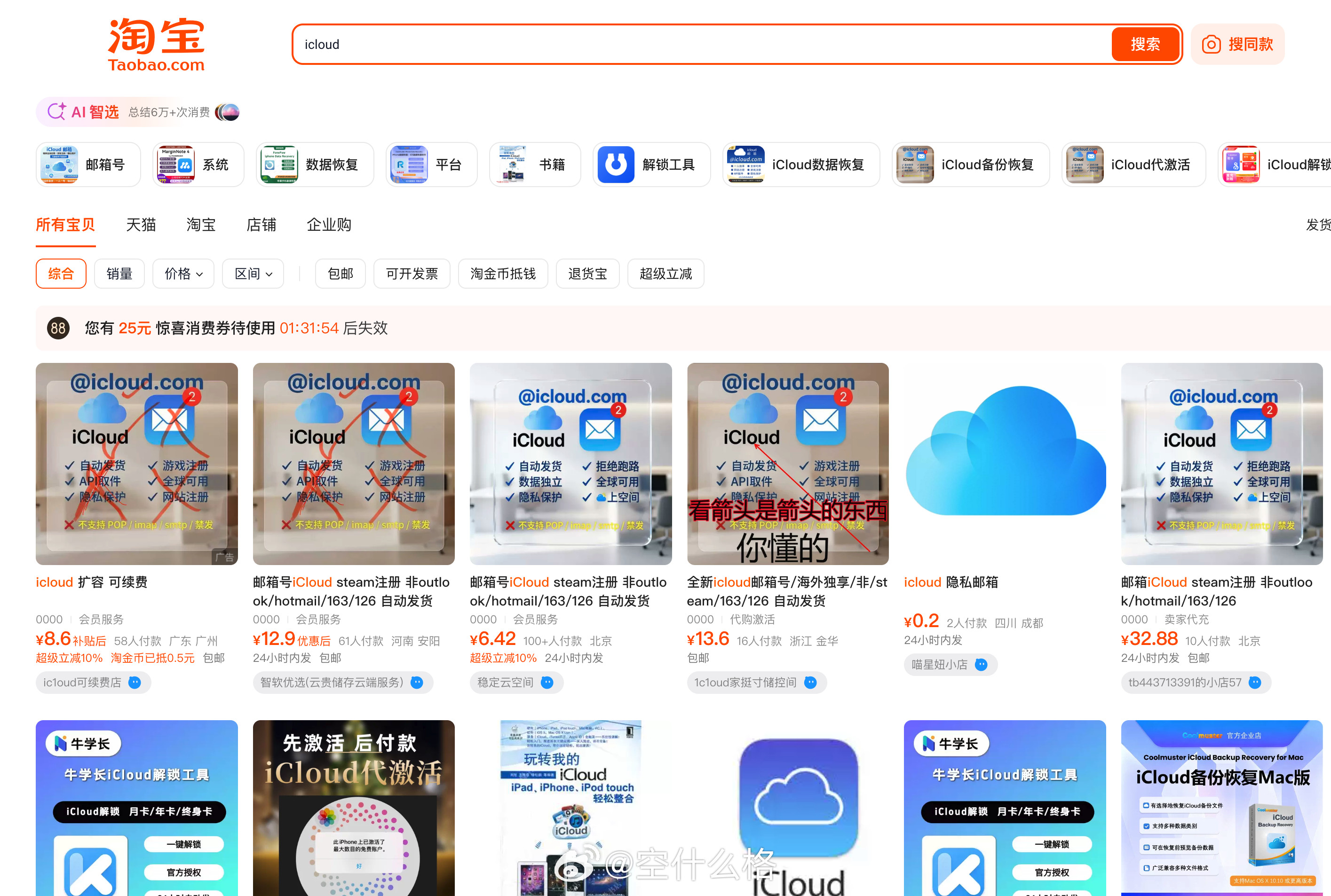
Task: Click the ¥0.2 price text
Action: click(x=921, y=621)
